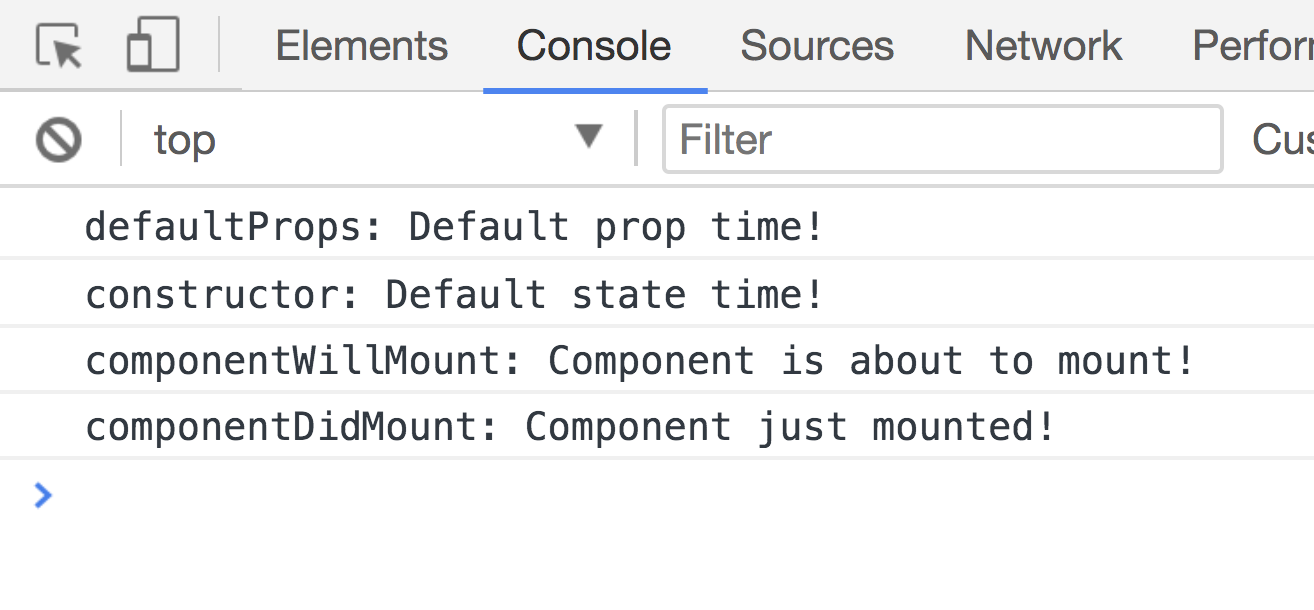This screenshot has width=1314, height=610.
Task: Switch to the Elements tab
Action: click(x=362, y=45)
